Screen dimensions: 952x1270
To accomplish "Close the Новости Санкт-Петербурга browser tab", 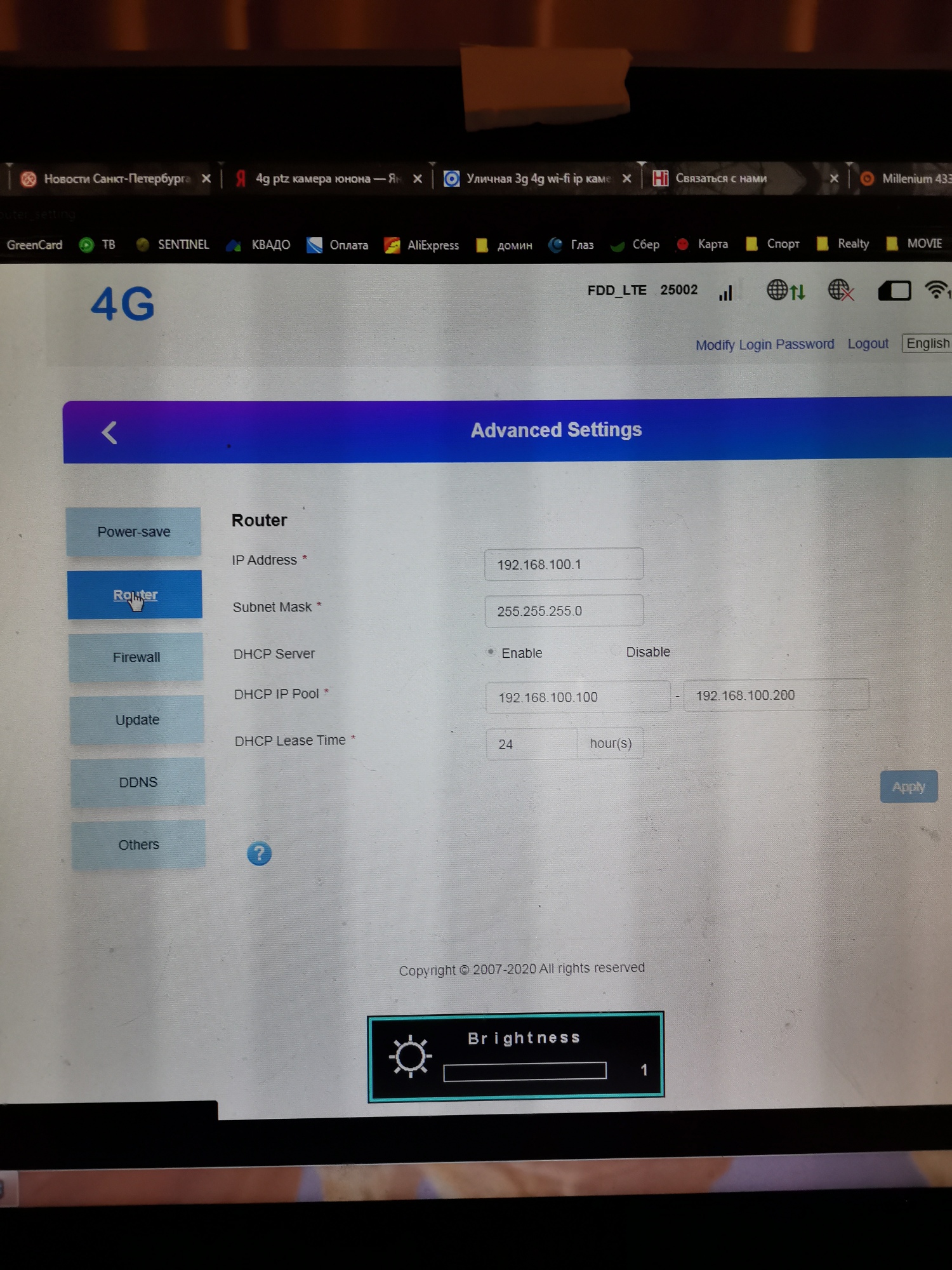I will point(206,178).
